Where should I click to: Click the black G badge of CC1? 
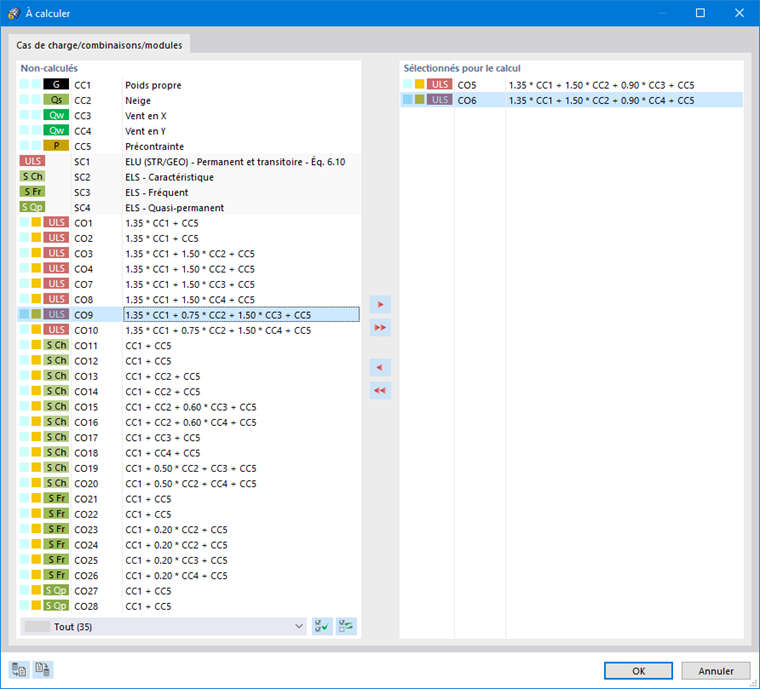56,84
